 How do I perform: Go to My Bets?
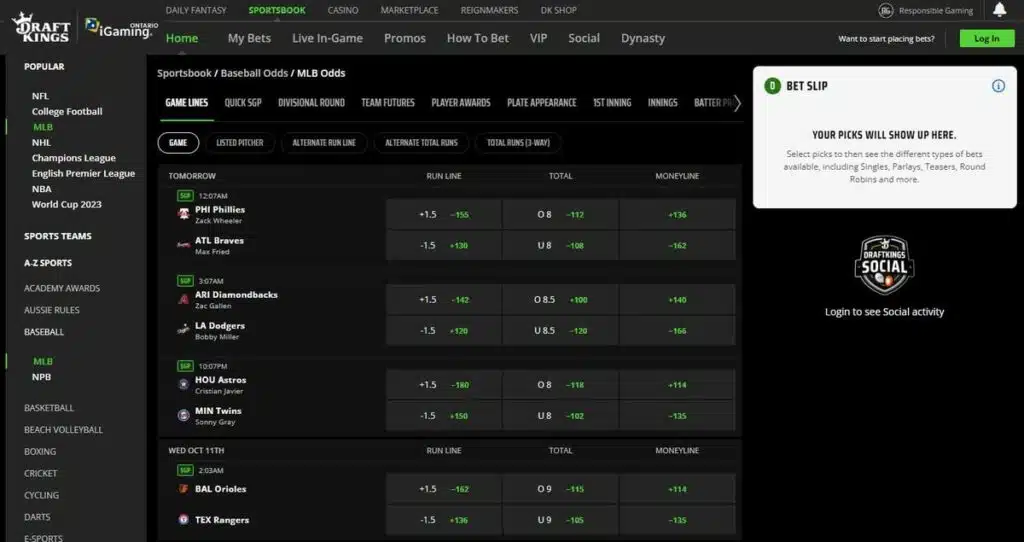coord(249,38)
